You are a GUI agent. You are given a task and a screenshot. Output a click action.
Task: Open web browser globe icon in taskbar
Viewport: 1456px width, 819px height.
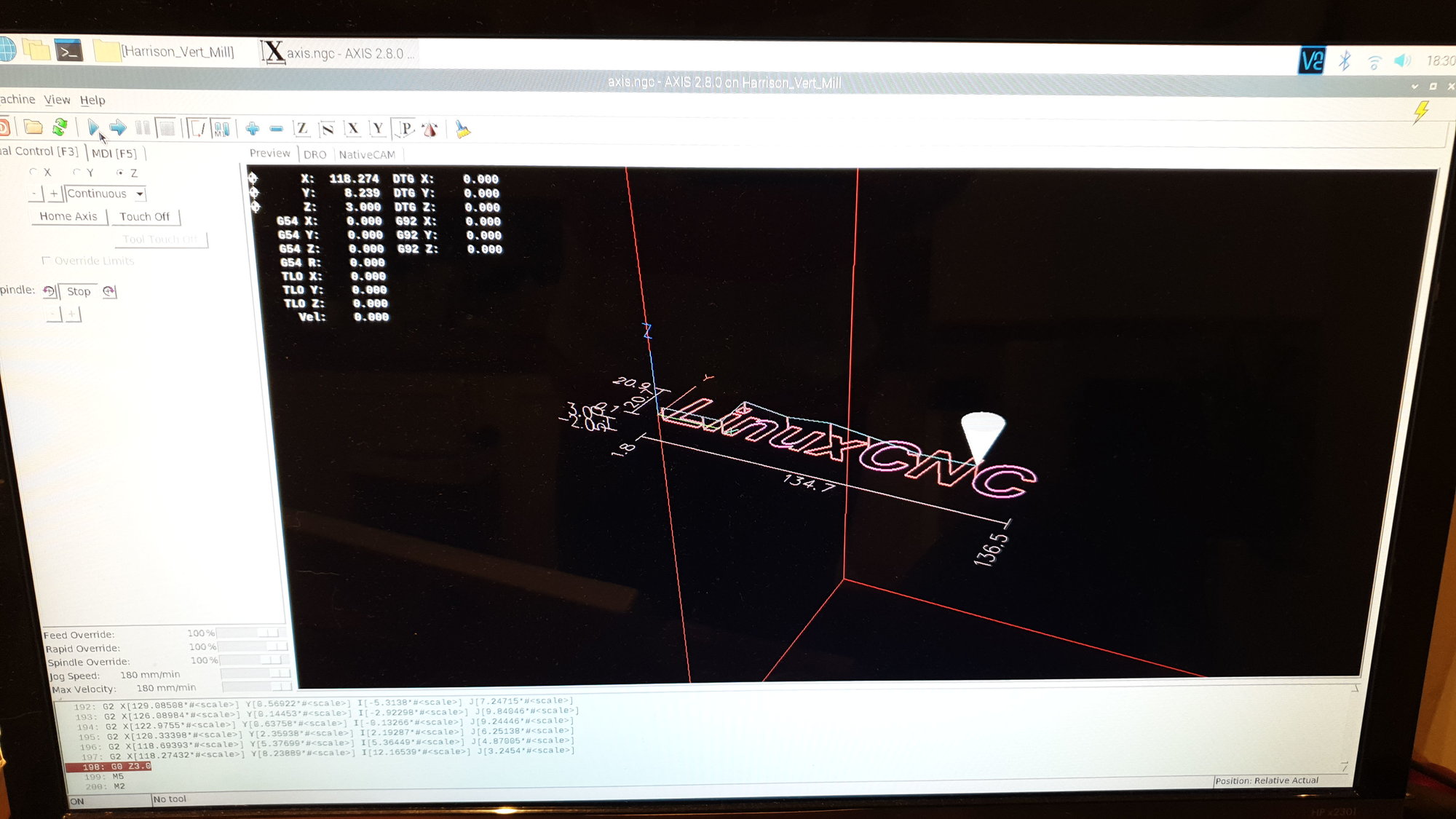(6, 50)
